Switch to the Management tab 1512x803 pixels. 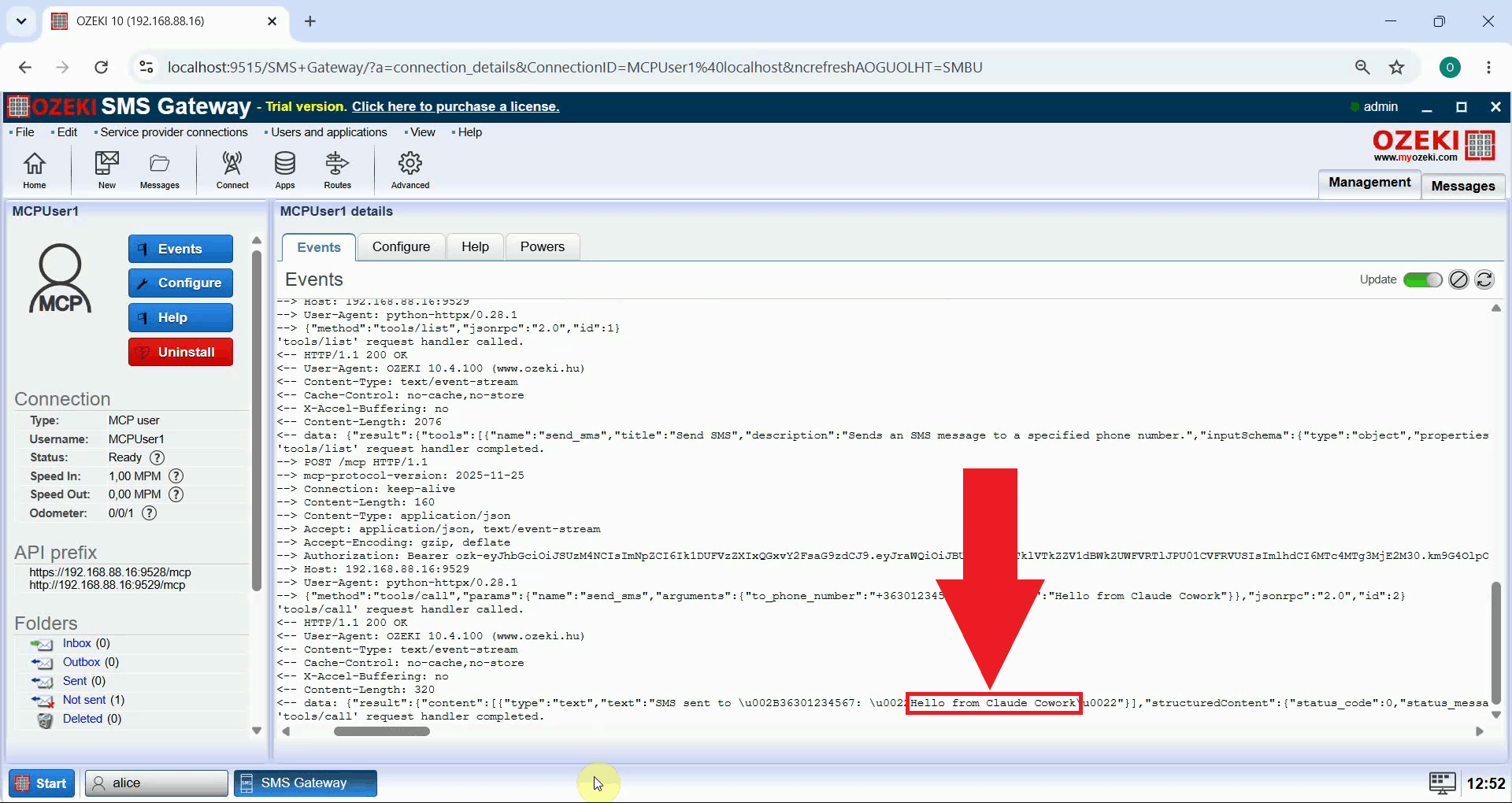click(x=1369, y=183)
